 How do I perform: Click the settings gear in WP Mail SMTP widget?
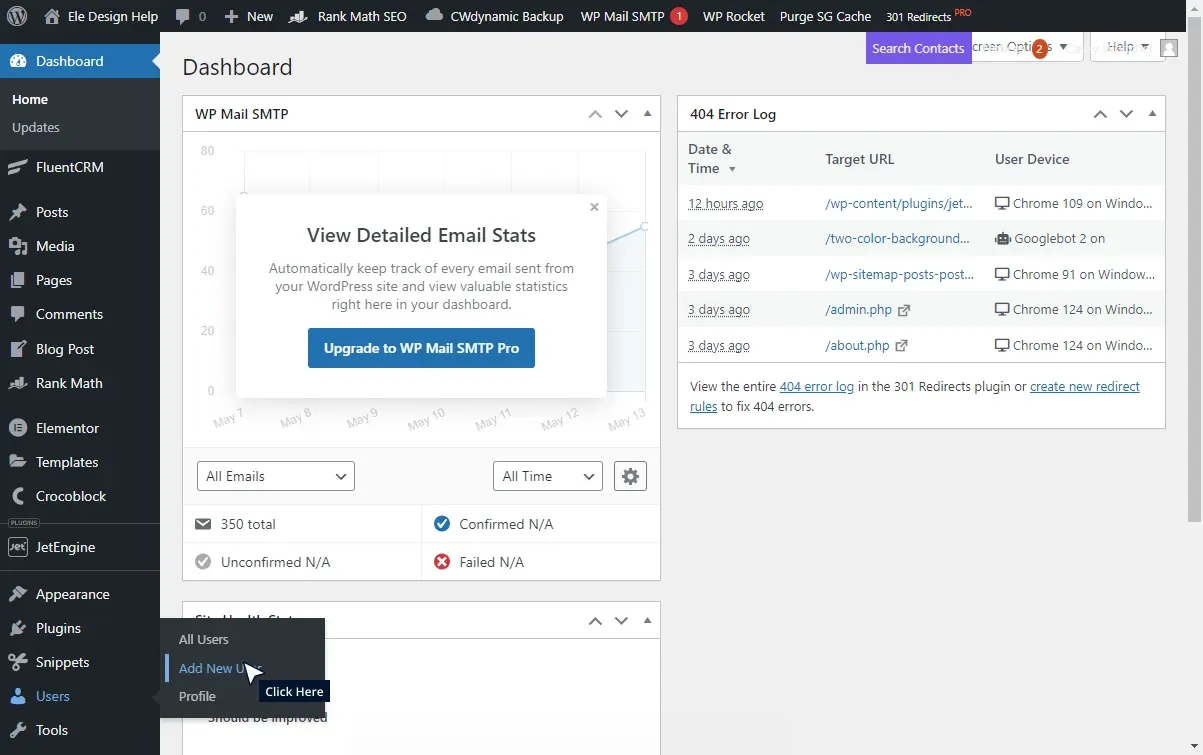coord(630,476)
